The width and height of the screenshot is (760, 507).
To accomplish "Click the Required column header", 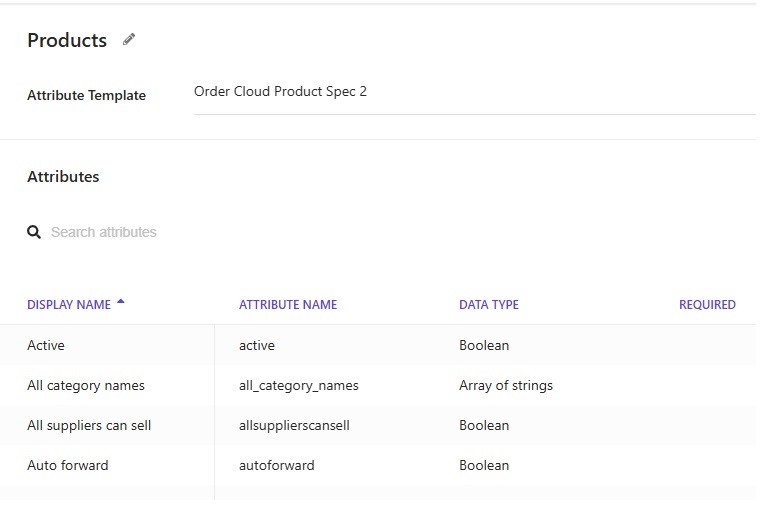I will pos(707,305).
